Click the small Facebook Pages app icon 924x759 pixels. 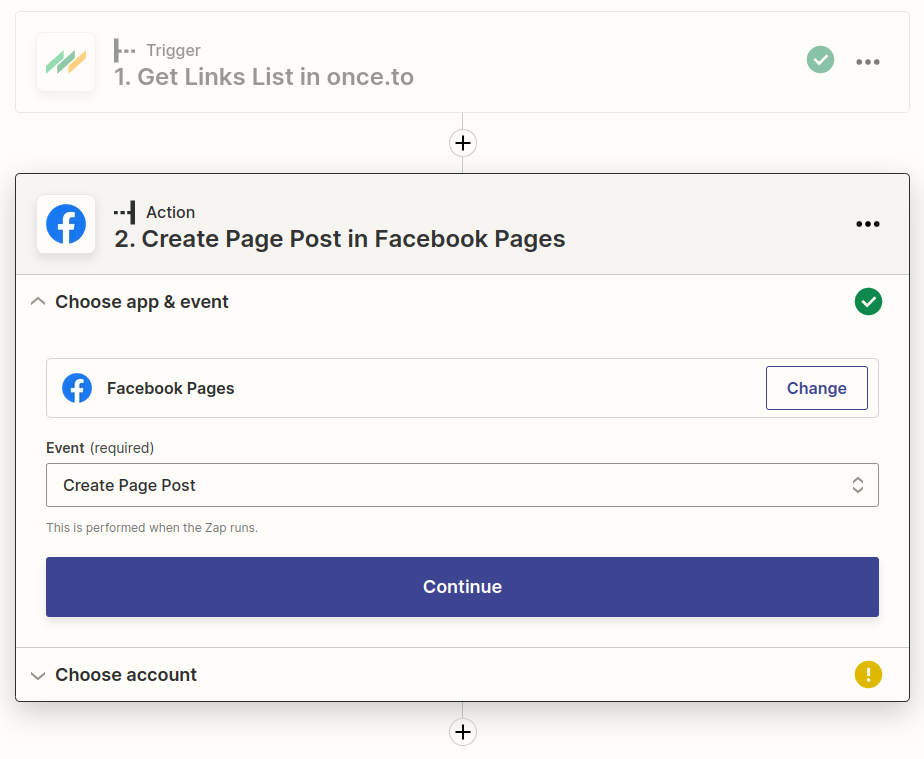click(x=77, y=388)
